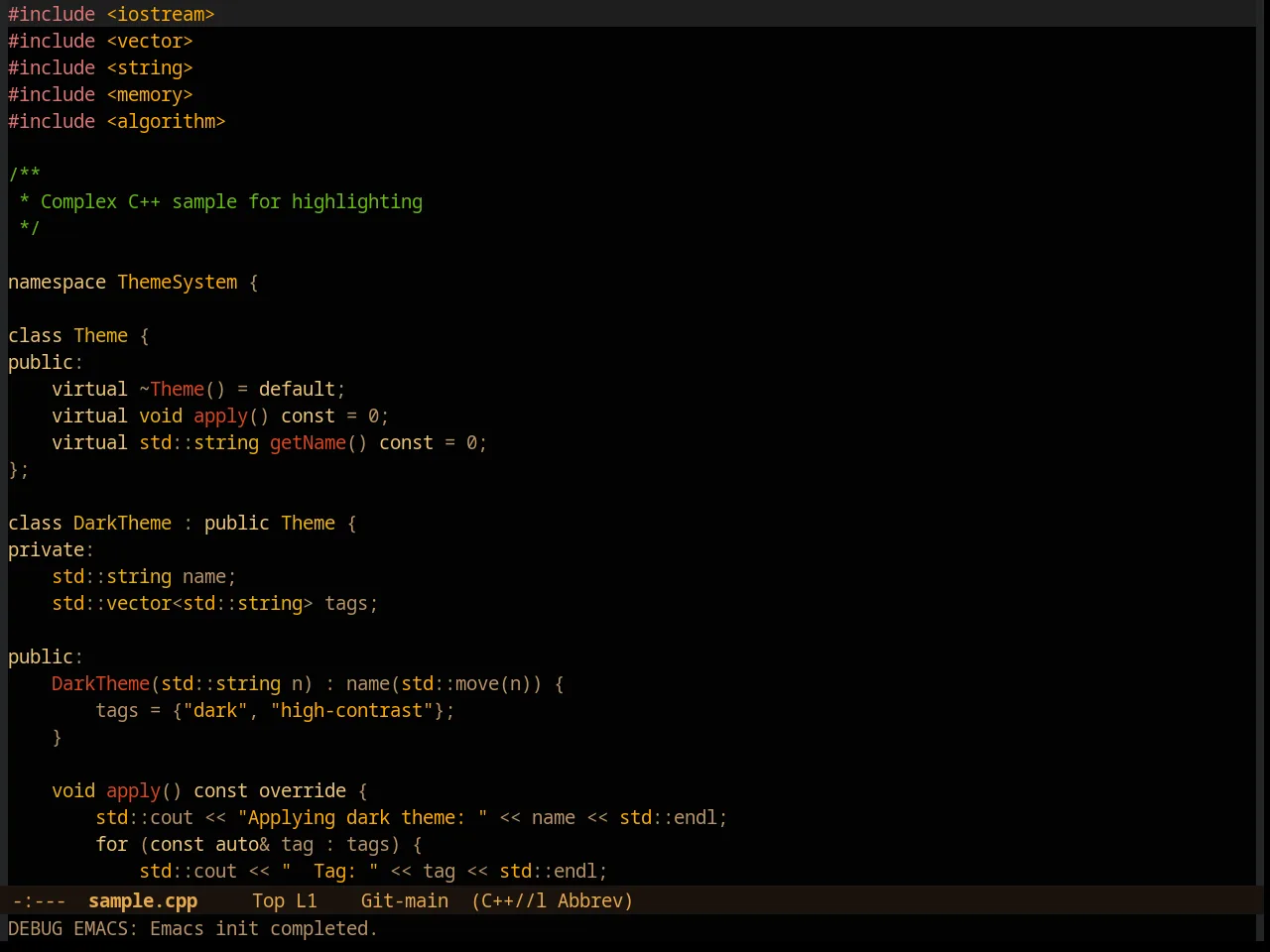Click on 'class Theme {' declaration line

pyautogui.click(x=78, y=335)
